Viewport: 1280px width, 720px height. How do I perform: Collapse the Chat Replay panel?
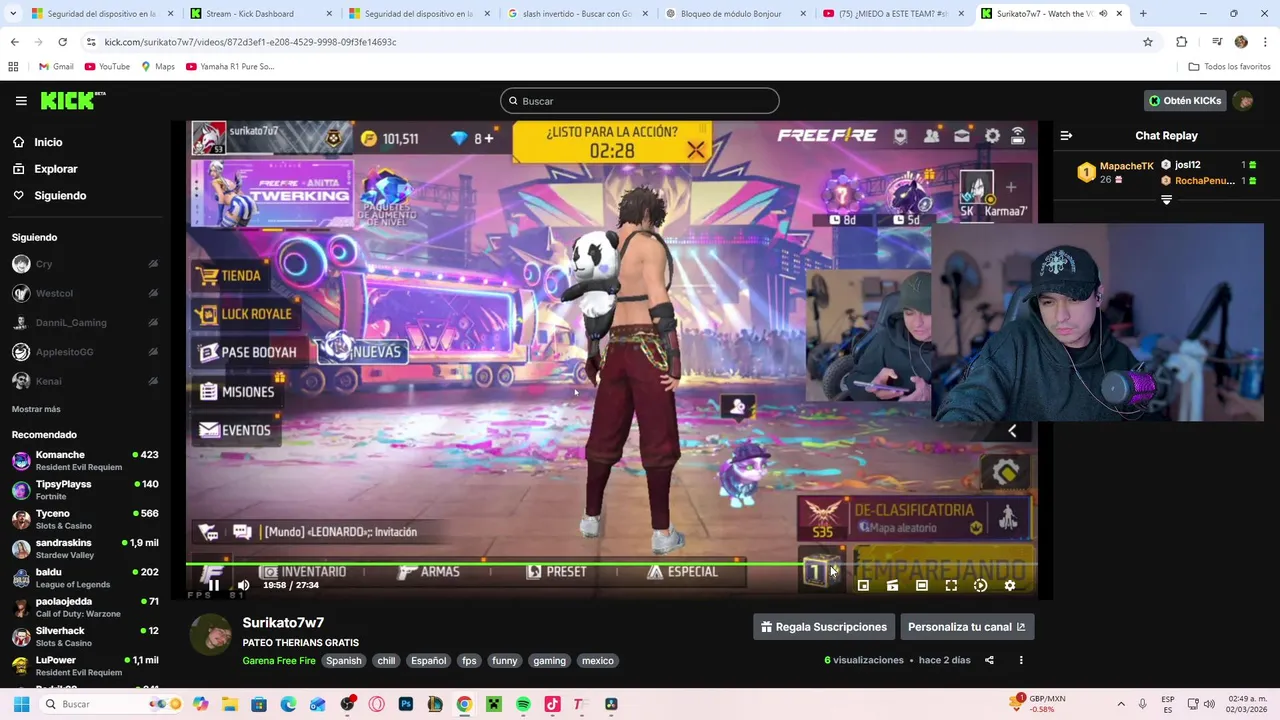tap(1066, 135)
